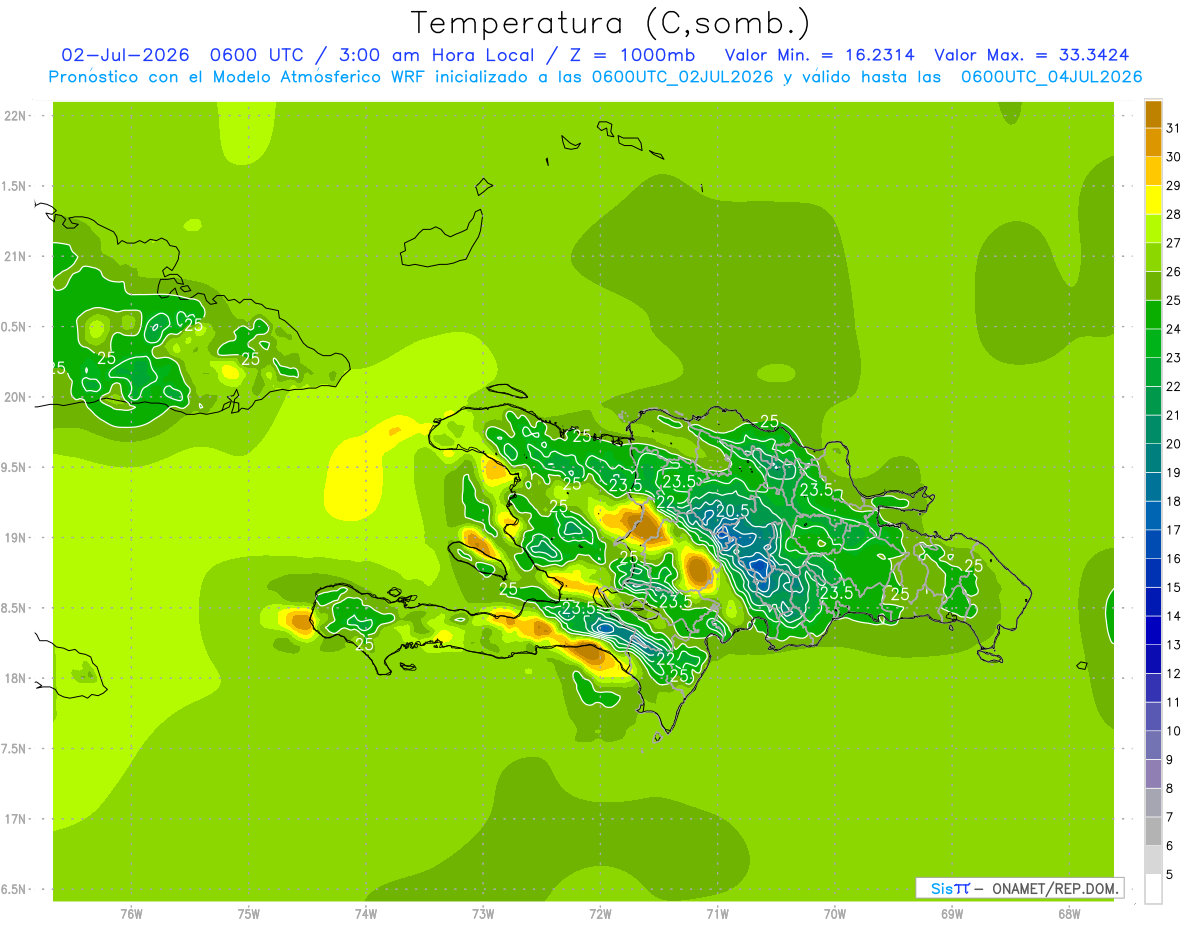This screenshot has width=1200, height=927.
Task: Click the legend swatch between 26 and 27
Action: point(1153,257)
